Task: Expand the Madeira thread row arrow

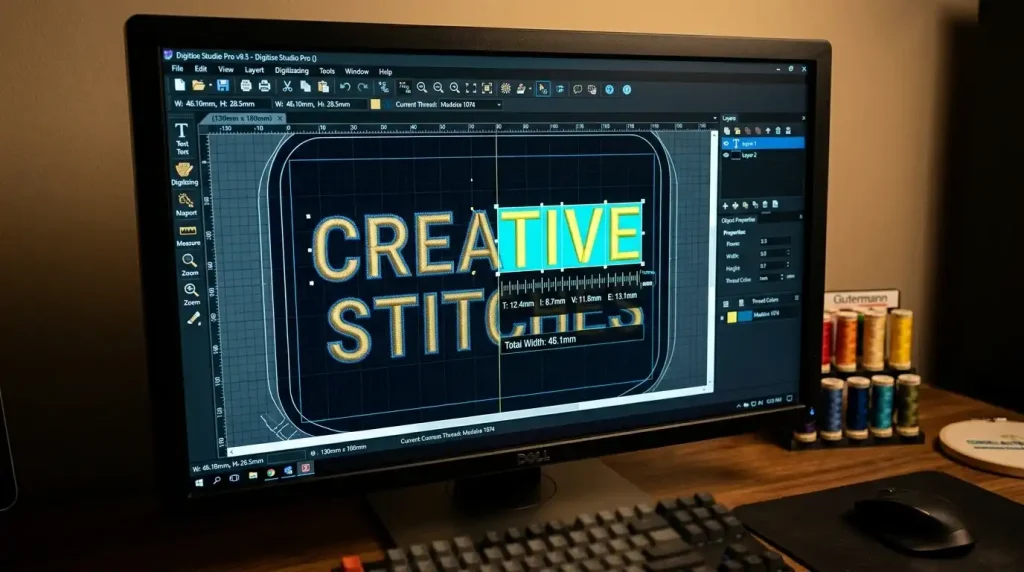Action: pyautogui.click(x=722, y=317)
